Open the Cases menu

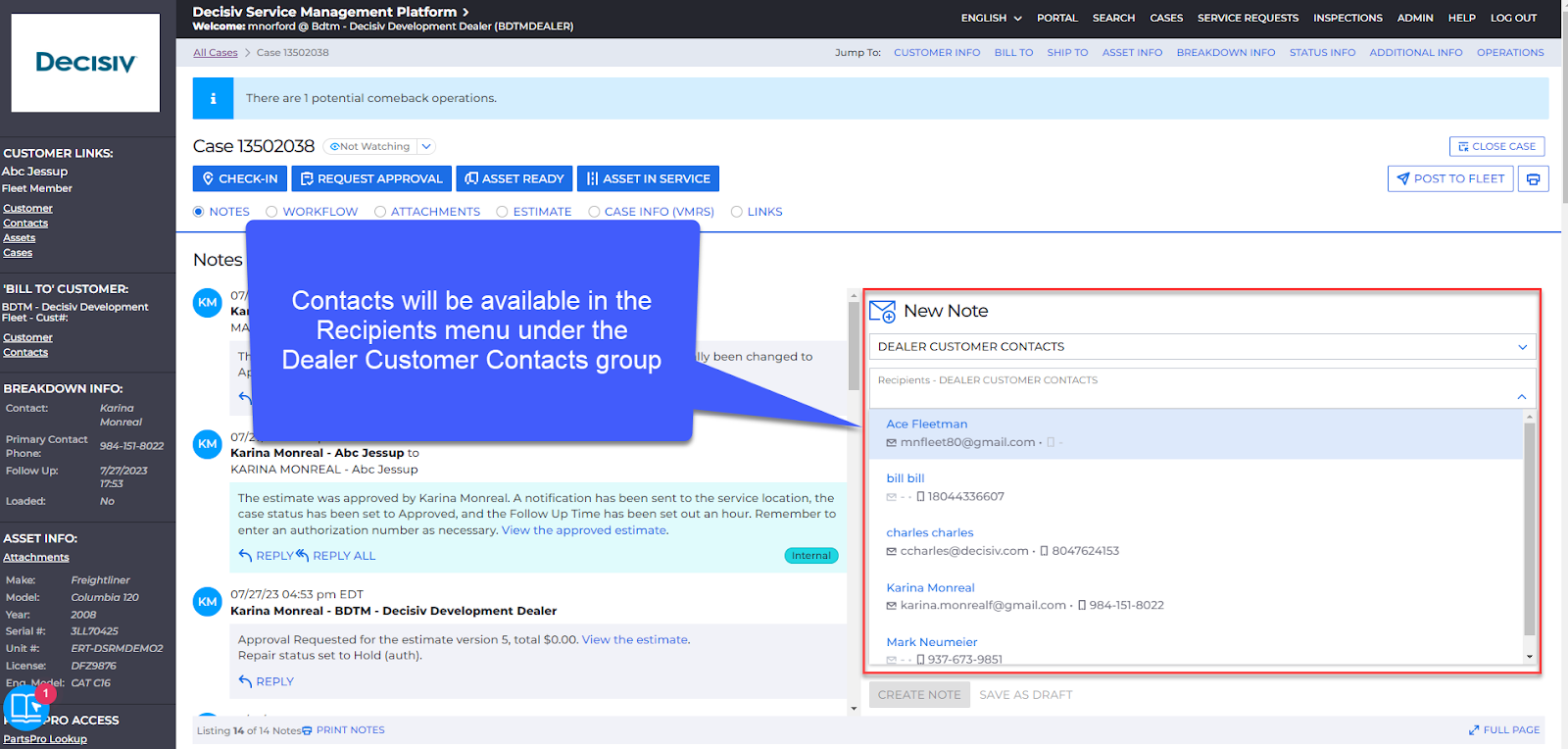click(x=1166, y=18)
